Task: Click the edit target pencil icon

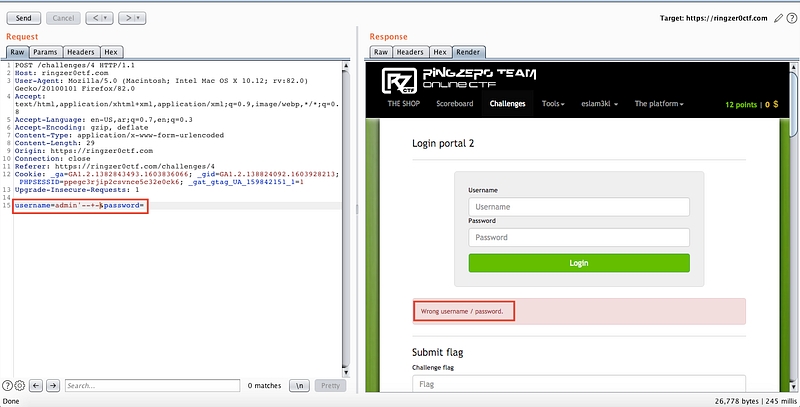Action: [778, 18]
